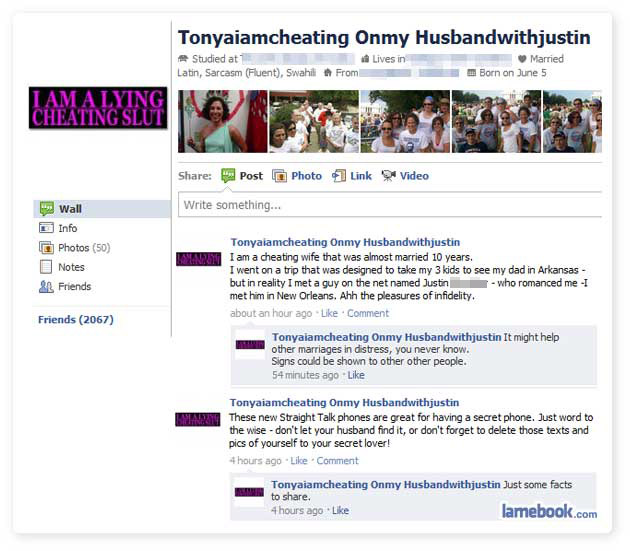Click the profile name heading at top
The height and width of the screenshot is (551, 630).
[384, 38]
